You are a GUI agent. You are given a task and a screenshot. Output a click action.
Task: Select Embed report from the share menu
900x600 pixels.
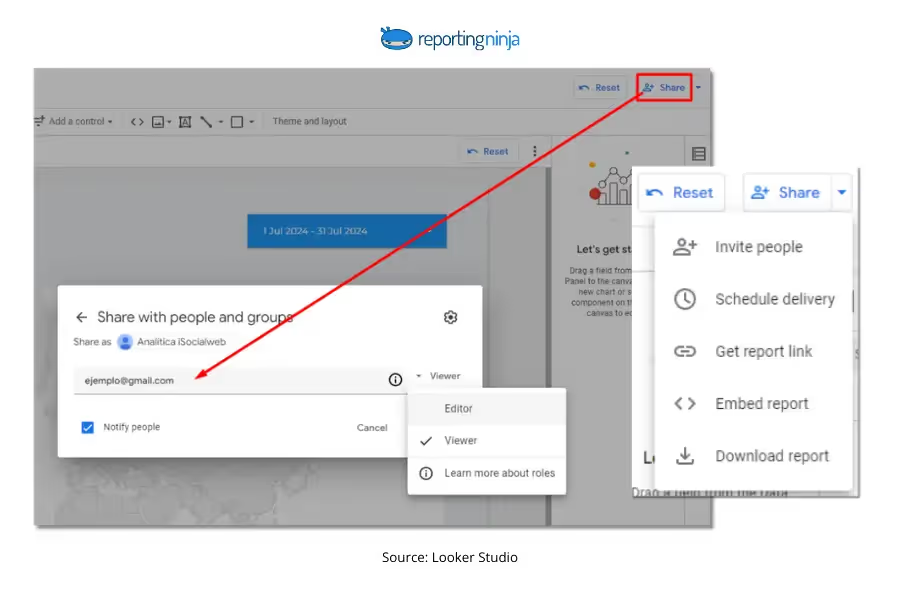coord(753,404)
